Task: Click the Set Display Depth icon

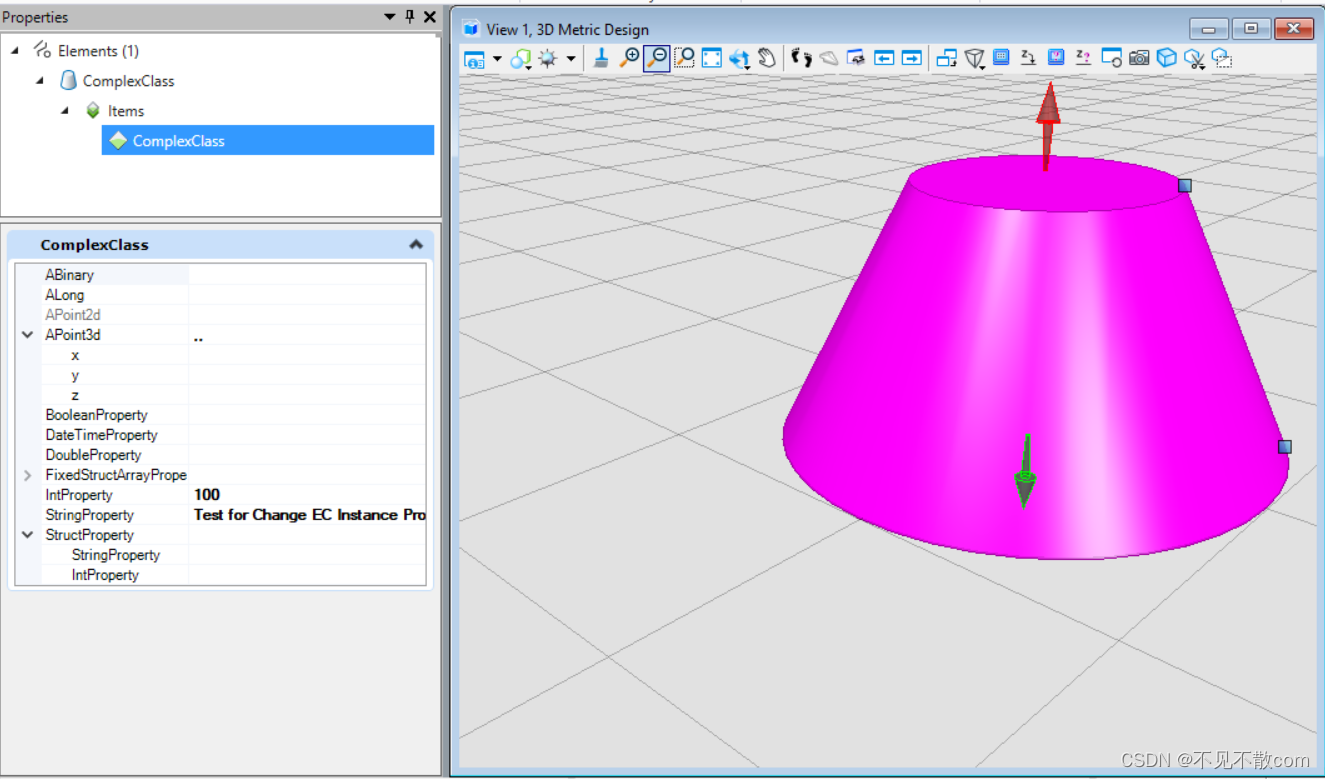Action: click(1001, 58)
